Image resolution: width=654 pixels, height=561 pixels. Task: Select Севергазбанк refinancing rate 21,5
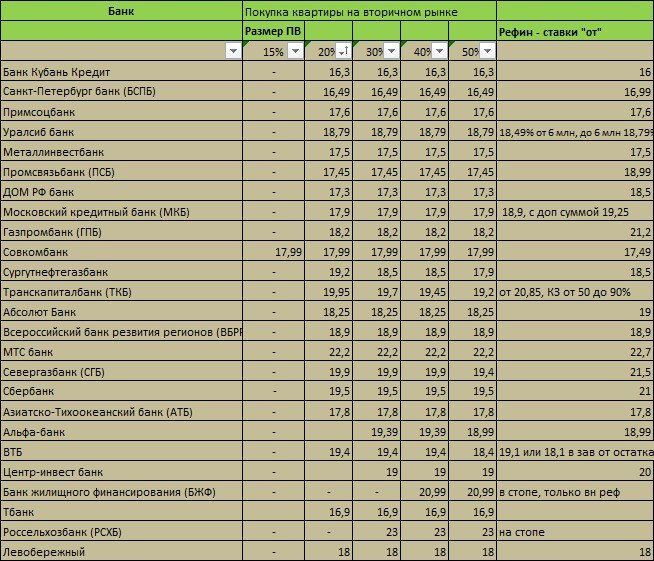tap(575, 372)
